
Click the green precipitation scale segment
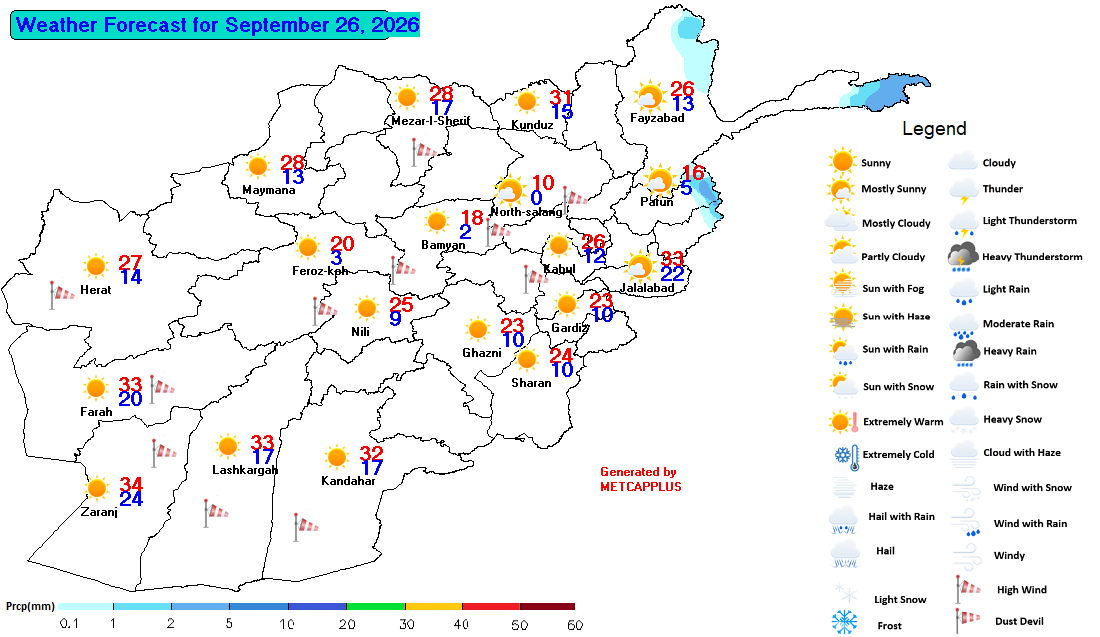pos(375,606)
